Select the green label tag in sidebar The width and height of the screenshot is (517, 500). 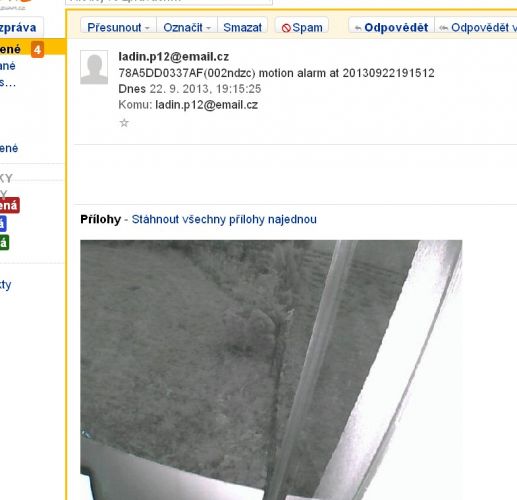(4, 243)
